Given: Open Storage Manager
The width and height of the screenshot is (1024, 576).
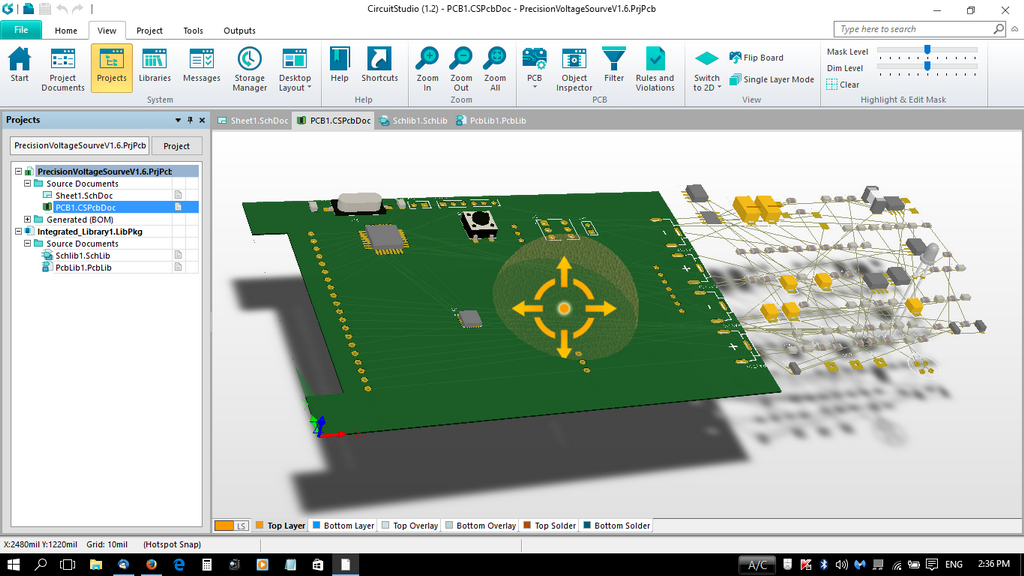Looking at the screenshot, I should tap(249, 69).
